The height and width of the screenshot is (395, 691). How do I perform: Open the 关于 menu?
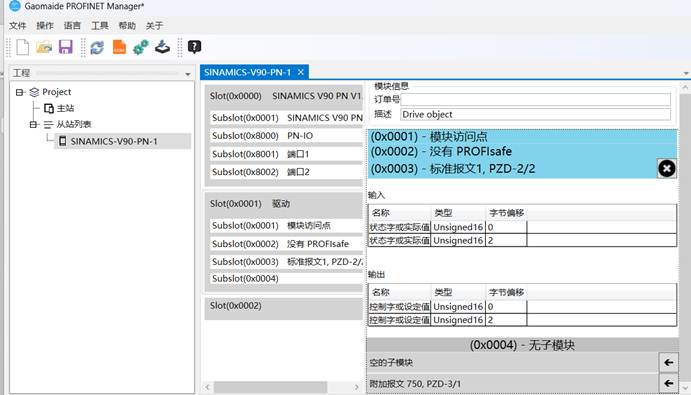tap(154, 26)
